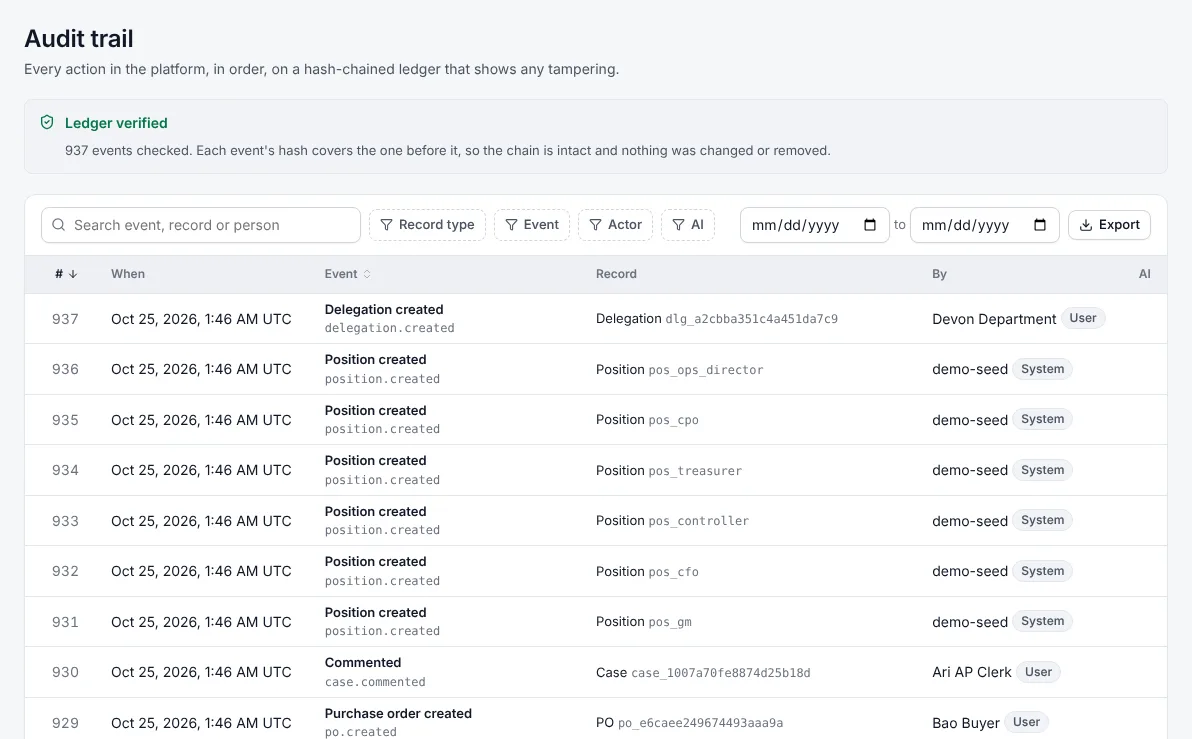1192x739 pixels.
Task: Click System badge in row 931
Action: click(1042, 621)
